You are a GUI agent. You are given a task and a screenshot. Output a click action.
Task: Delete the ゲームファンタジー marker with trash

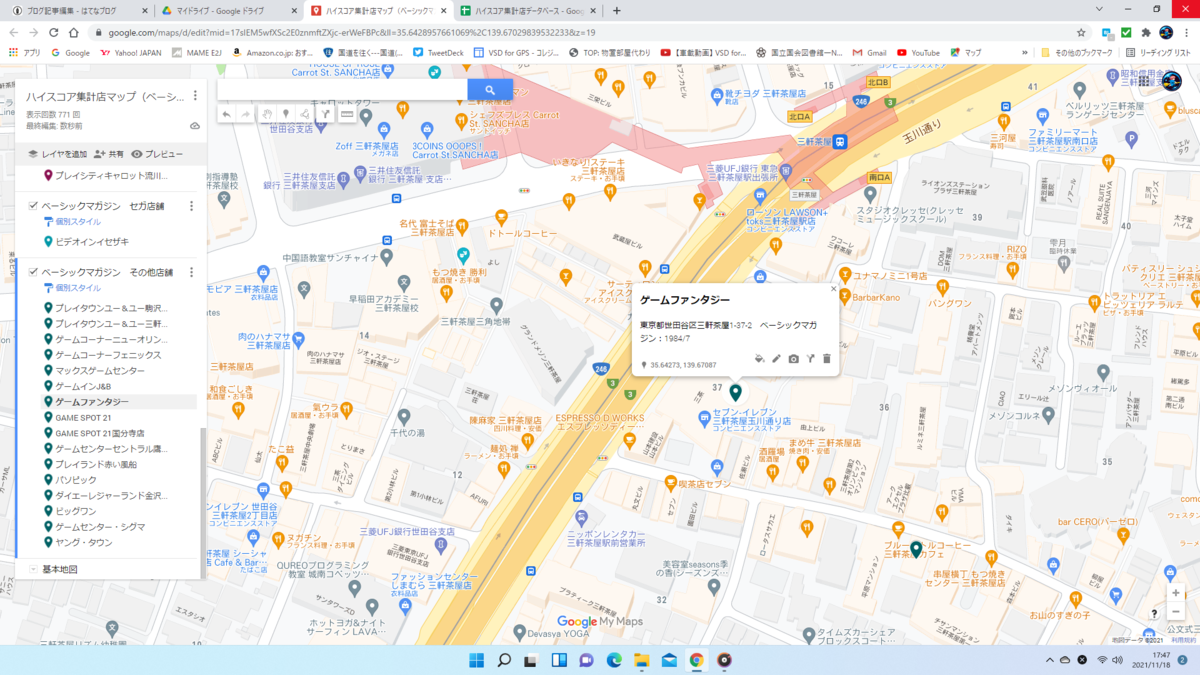pyautogui.click(x=827, y=358)
